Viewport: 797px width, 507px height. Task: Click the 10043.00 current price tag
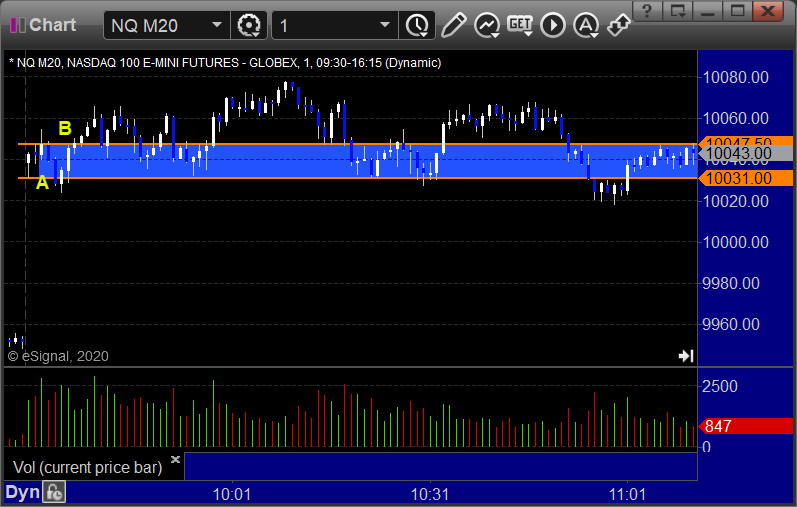coord(745,153)
